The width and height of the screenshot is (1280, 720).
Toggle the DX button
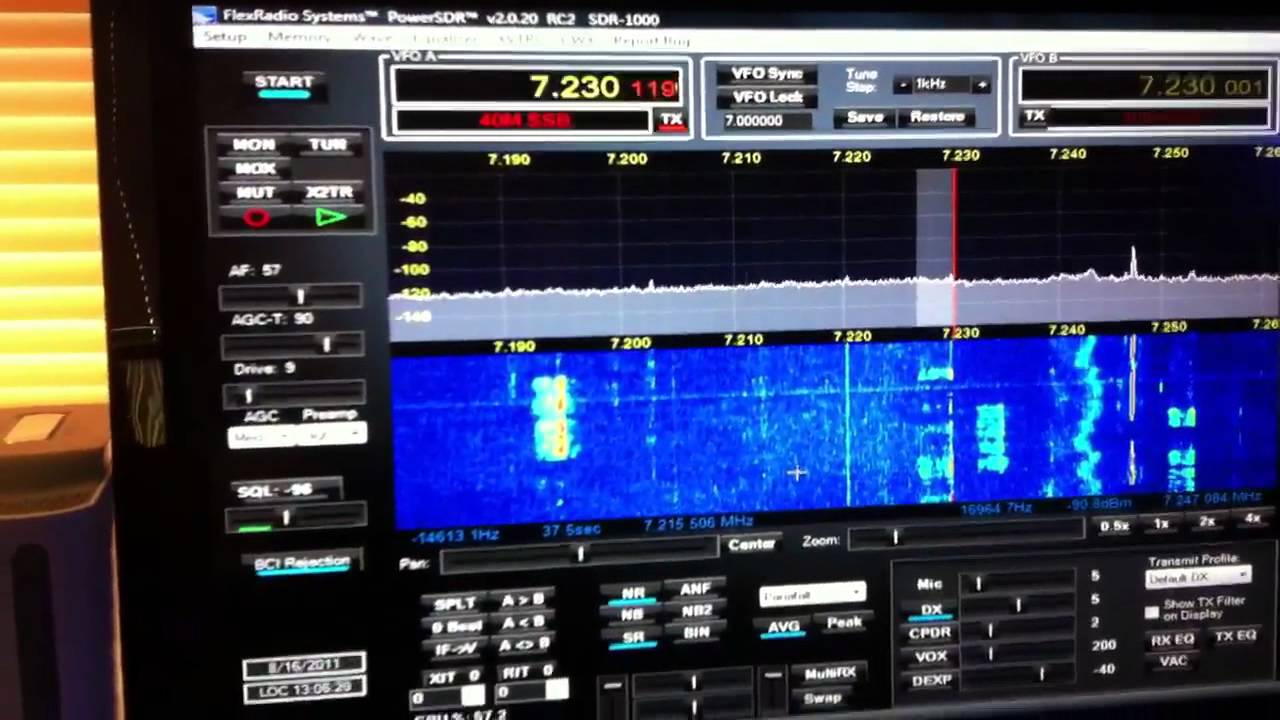(931, 609)
